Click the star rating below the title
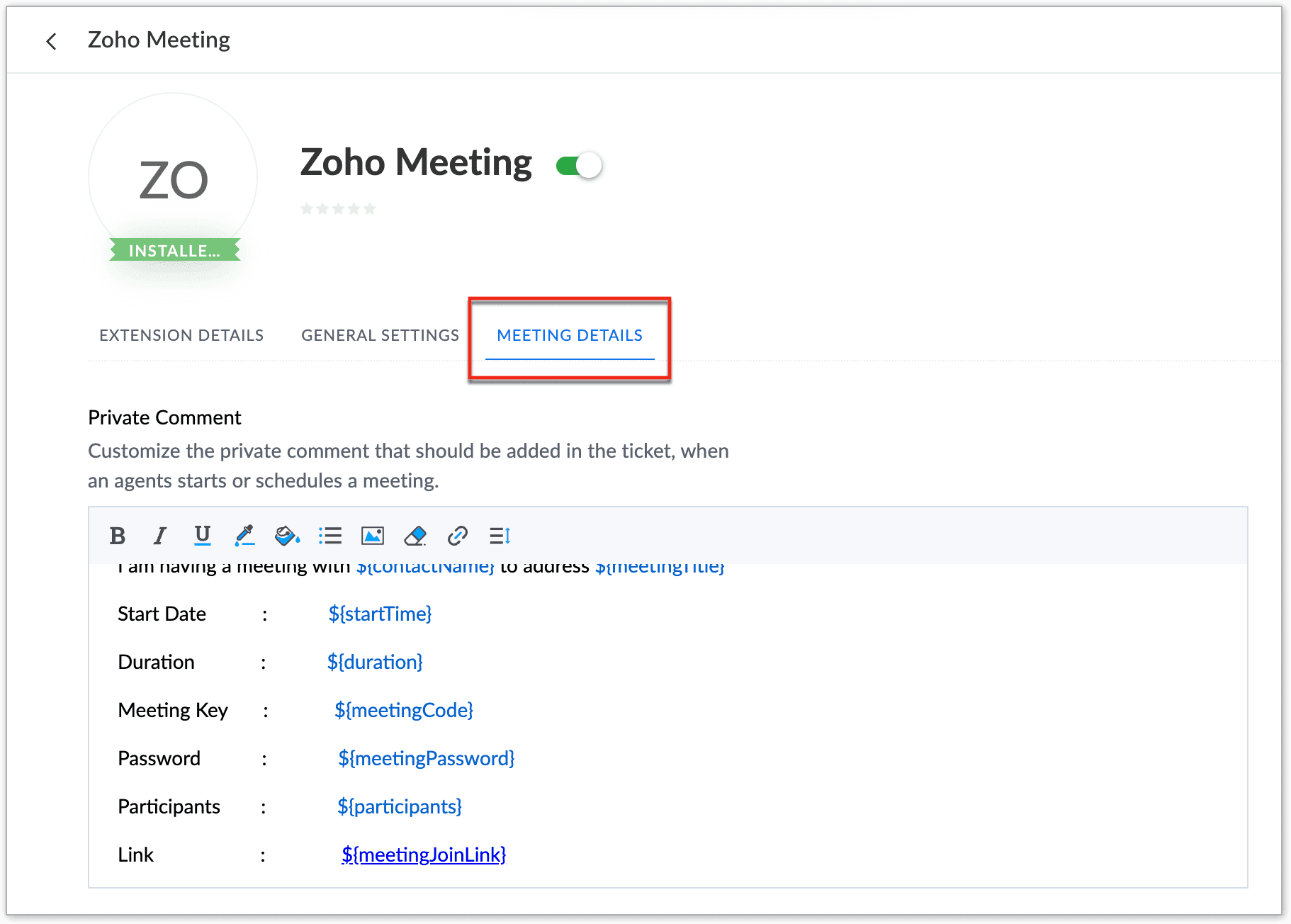 [x=338, y=208]
